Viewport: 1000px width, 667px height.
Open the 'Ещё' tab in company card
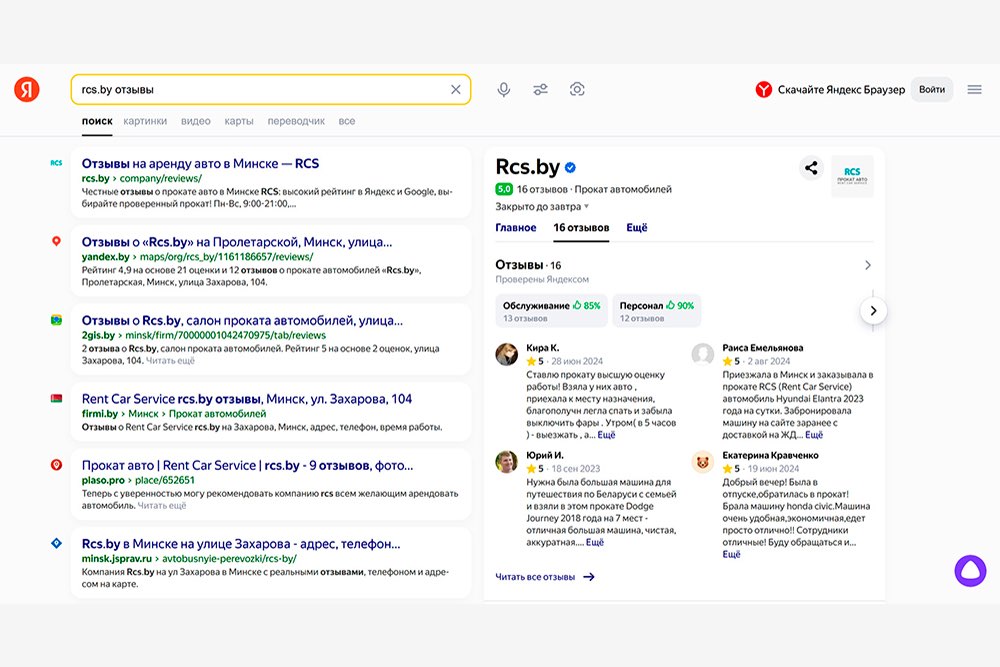(x=637, y=228)
